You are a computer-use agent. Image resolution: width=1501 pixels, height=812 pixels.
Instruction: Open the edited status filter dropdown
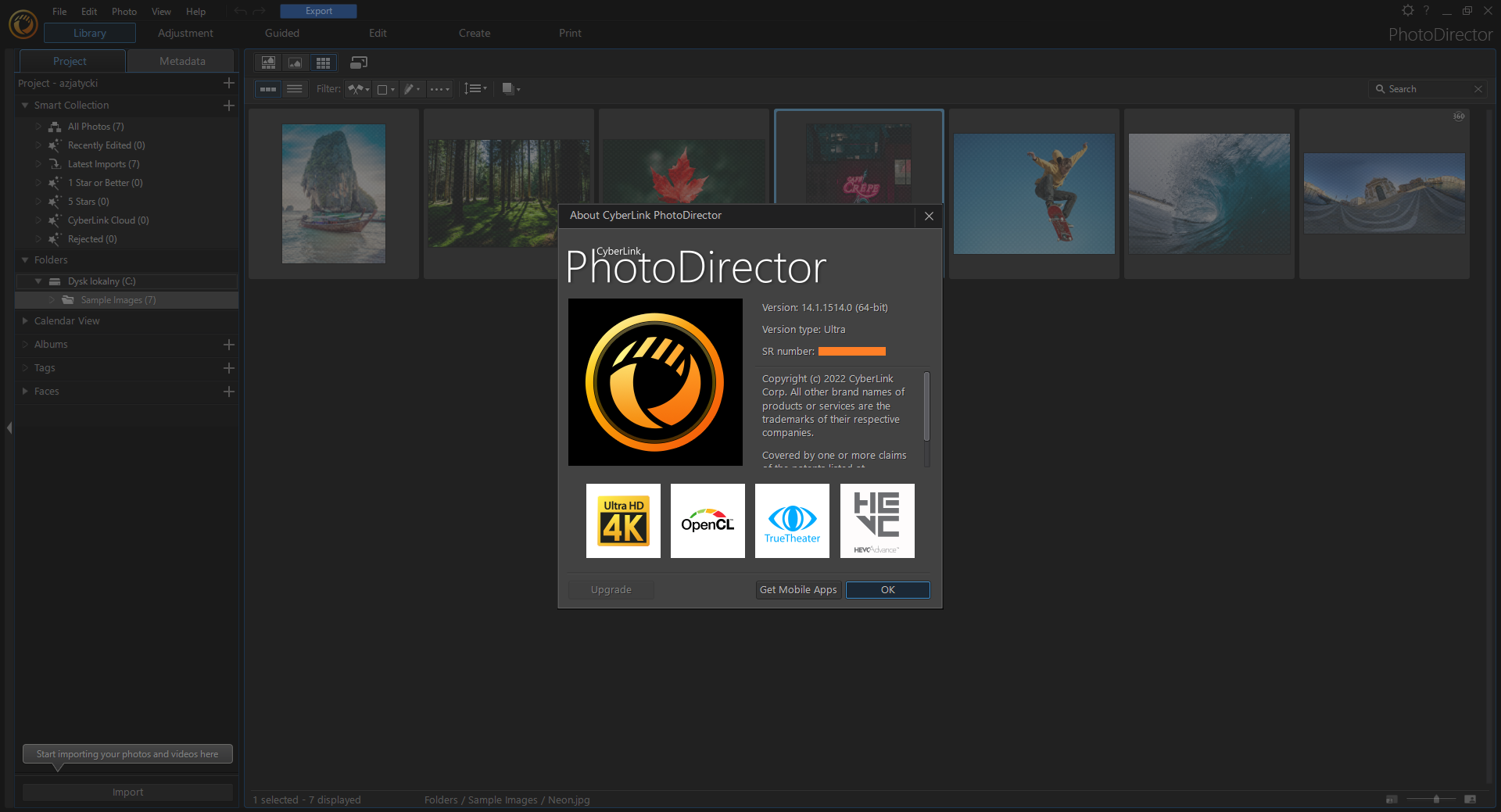pos(412,89)
